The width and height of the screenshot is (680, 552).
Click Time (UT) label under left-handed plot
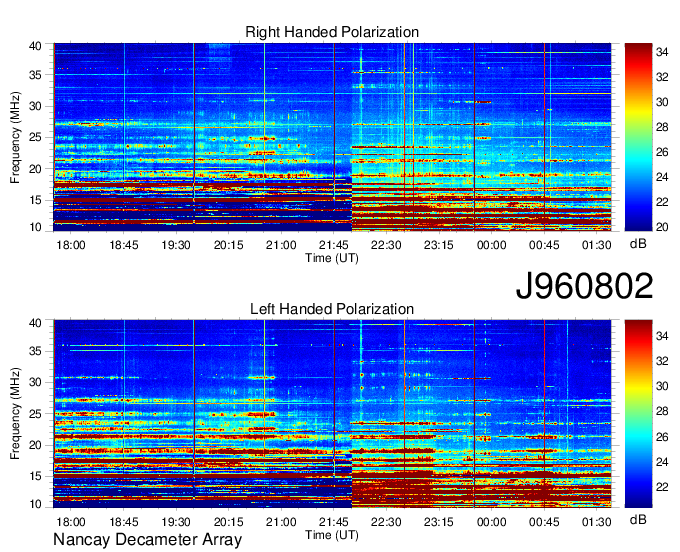click(332, 535)
